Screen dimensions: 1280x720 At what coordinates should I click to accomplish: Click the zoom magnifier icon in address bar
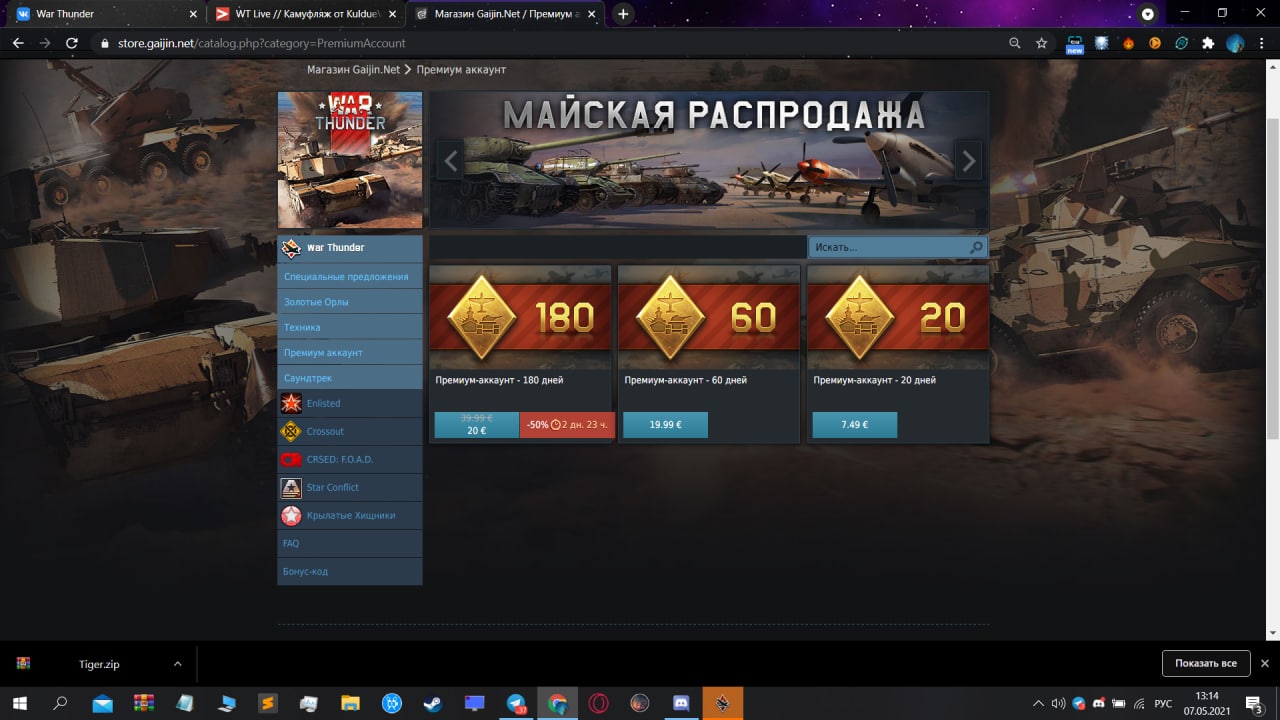1015,43
